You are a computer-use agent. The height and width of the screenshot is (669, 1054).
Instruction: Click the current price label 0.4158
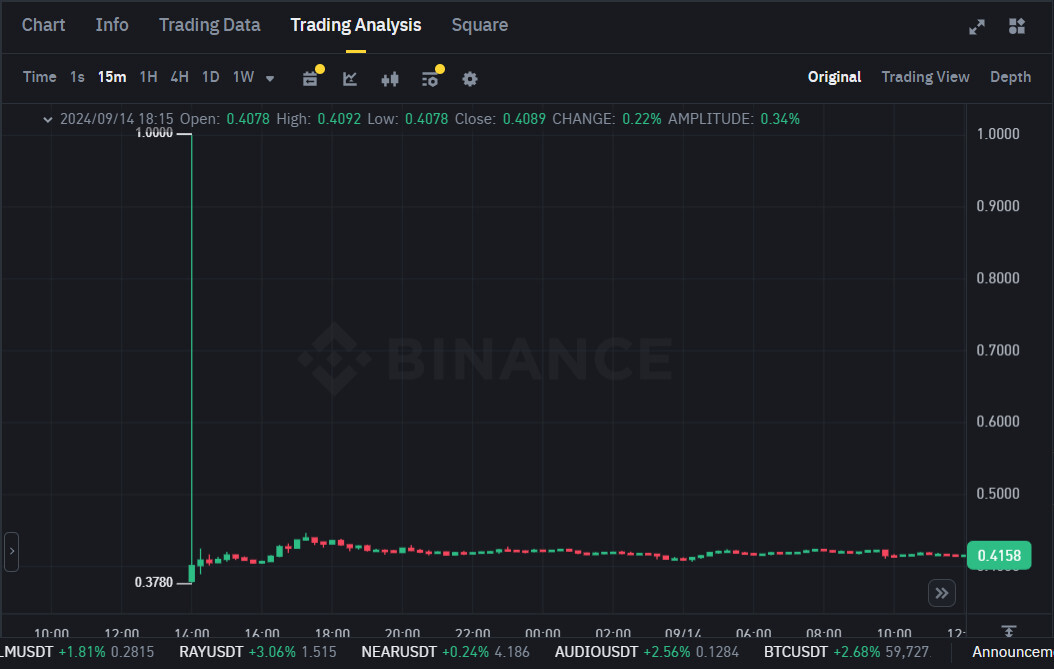(999, 555)
